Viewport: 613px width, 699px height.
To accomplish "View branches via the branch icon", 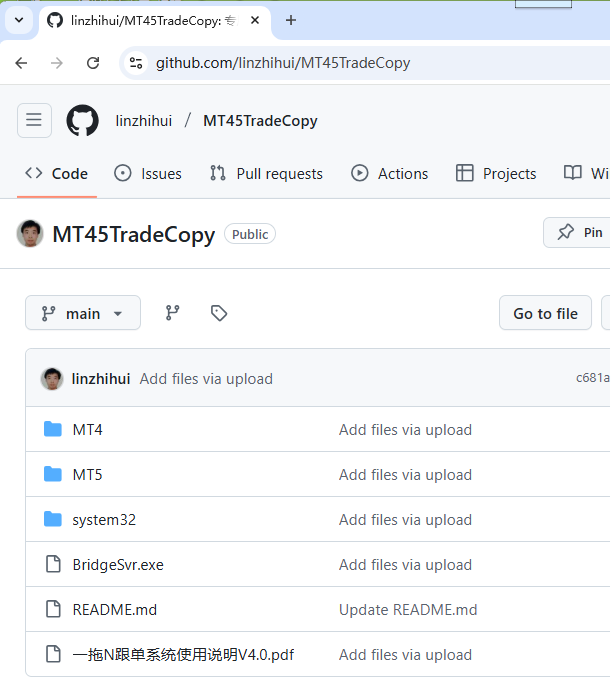I will click(173, 313).
